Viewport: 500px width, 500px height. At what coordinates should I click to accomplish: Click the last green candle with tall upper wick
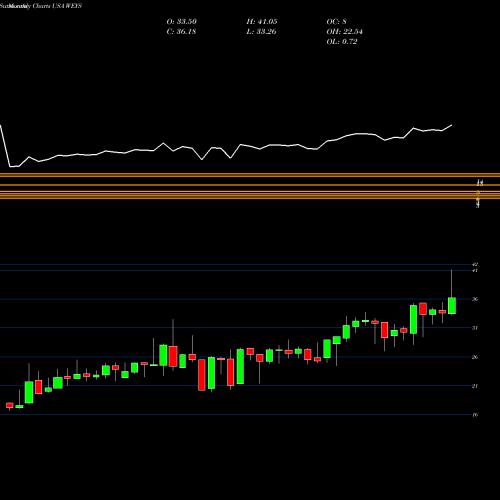(452, 305)
